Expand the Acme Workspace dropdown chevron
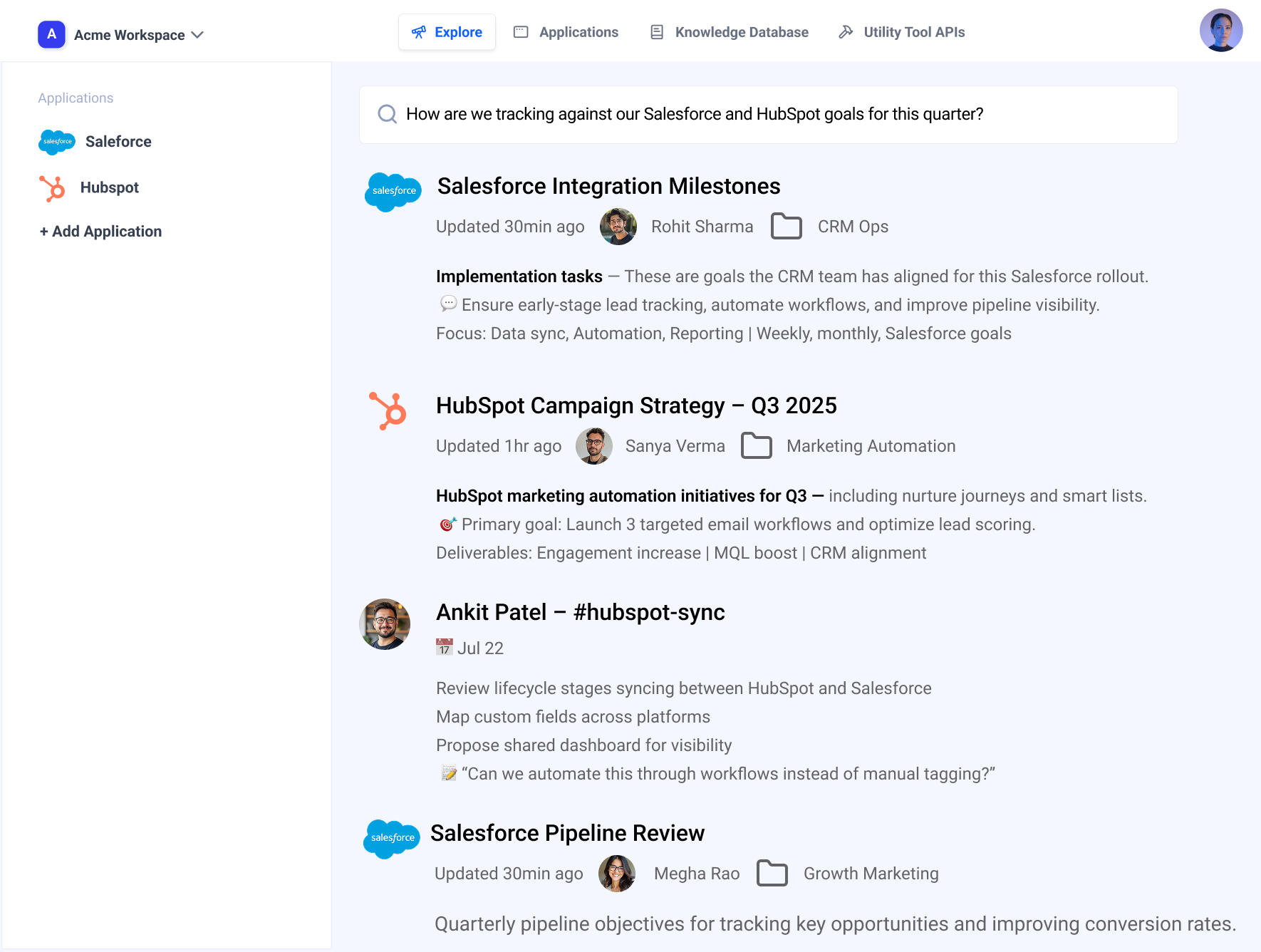 click(197, 35)
